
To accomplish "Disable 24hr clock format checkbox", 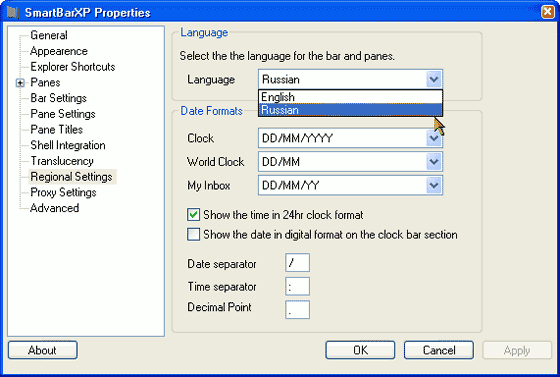I will click(x=194, y=215).
